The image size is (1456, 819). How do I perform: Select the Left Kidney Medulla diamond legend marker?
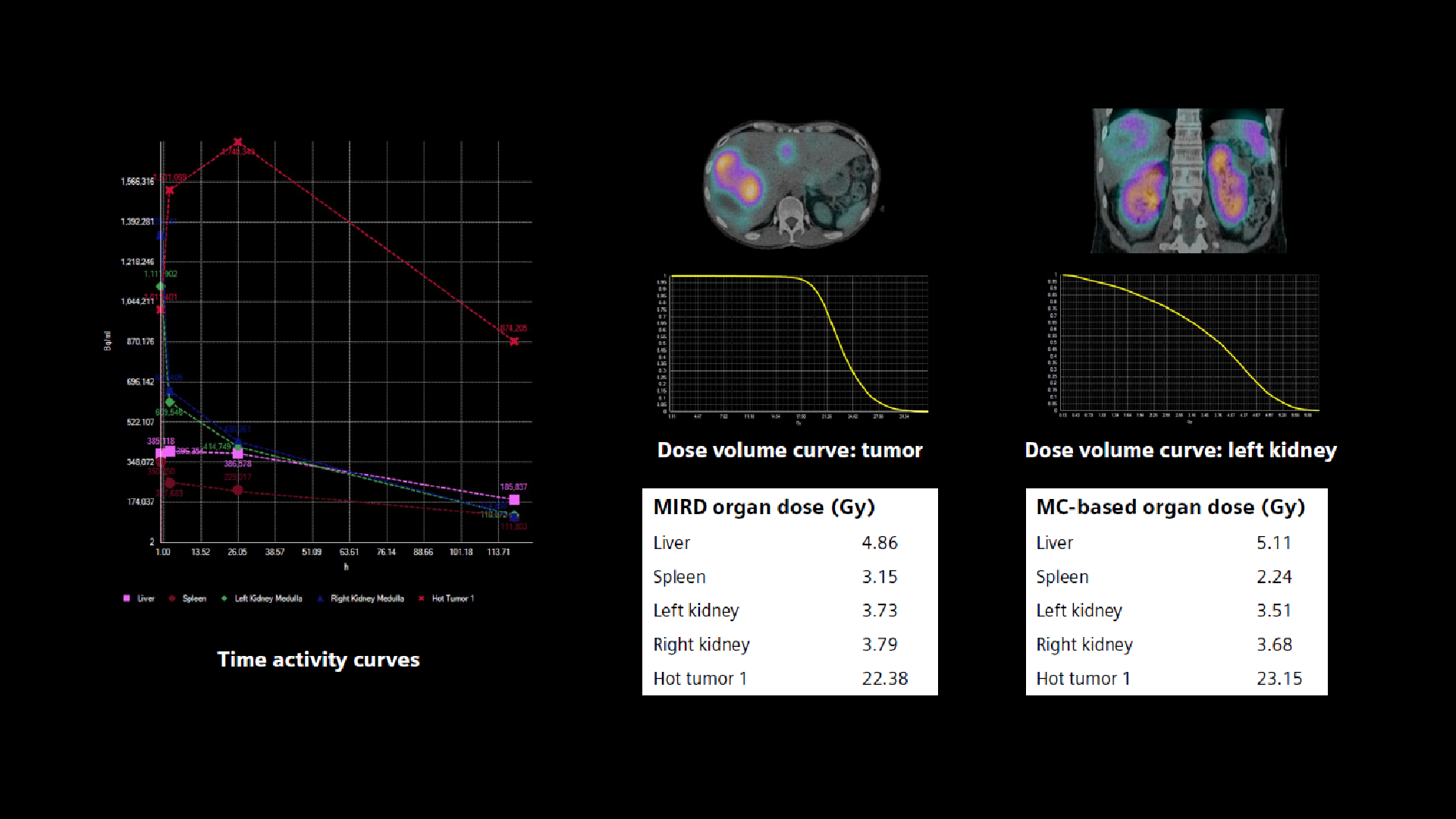coord(222,598)
